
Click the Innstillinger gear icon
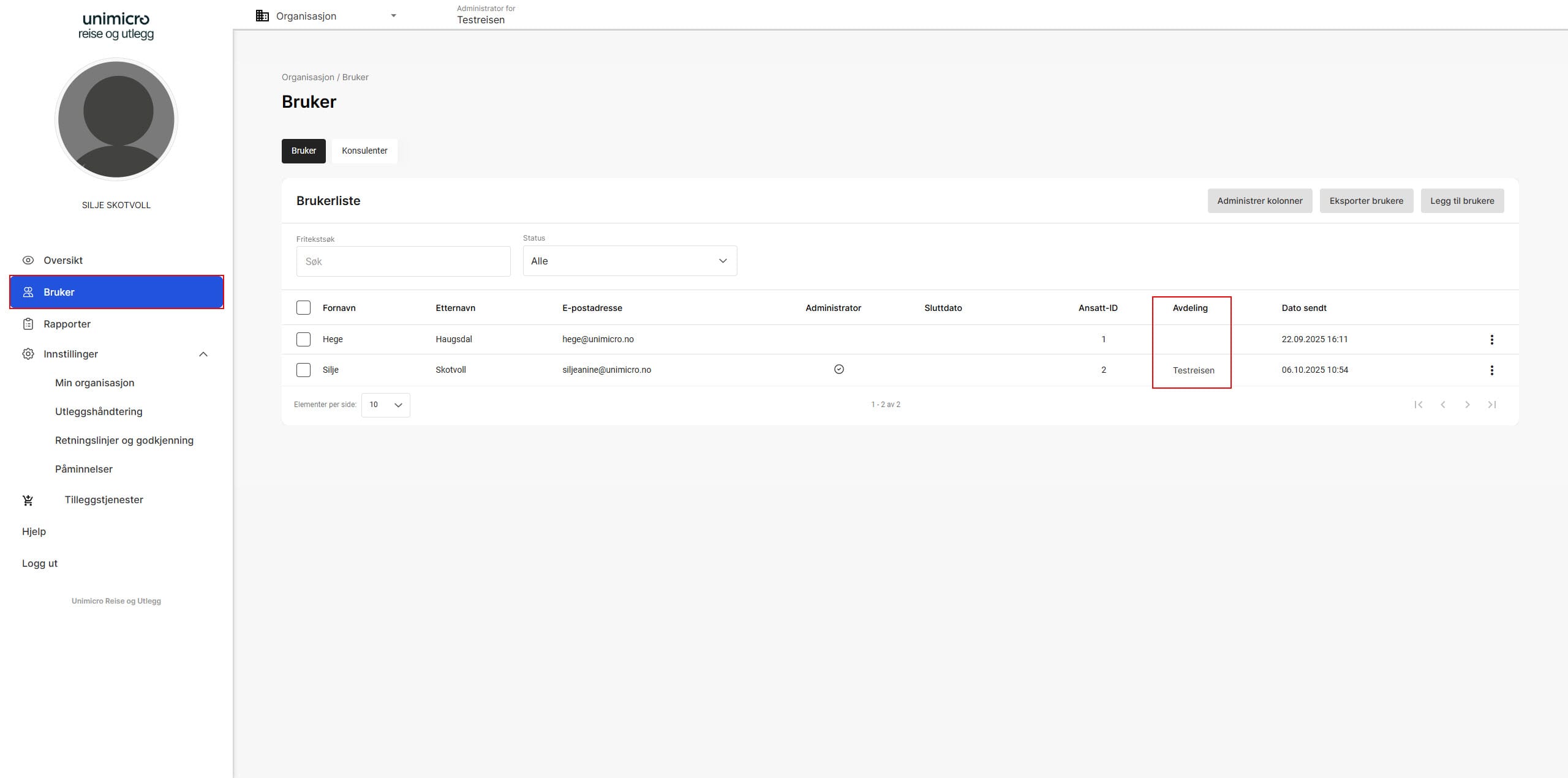[28, 354]
